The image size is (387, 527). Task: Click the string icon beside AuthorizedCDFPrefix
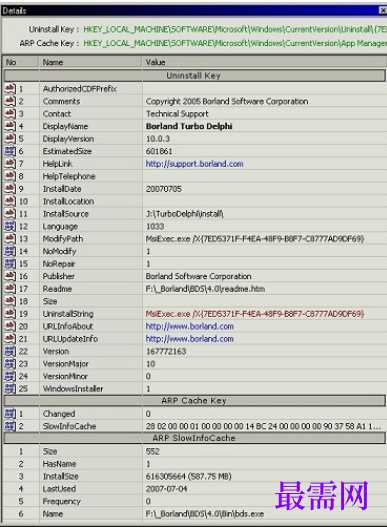pyautogui.click(x=10, y=89)
